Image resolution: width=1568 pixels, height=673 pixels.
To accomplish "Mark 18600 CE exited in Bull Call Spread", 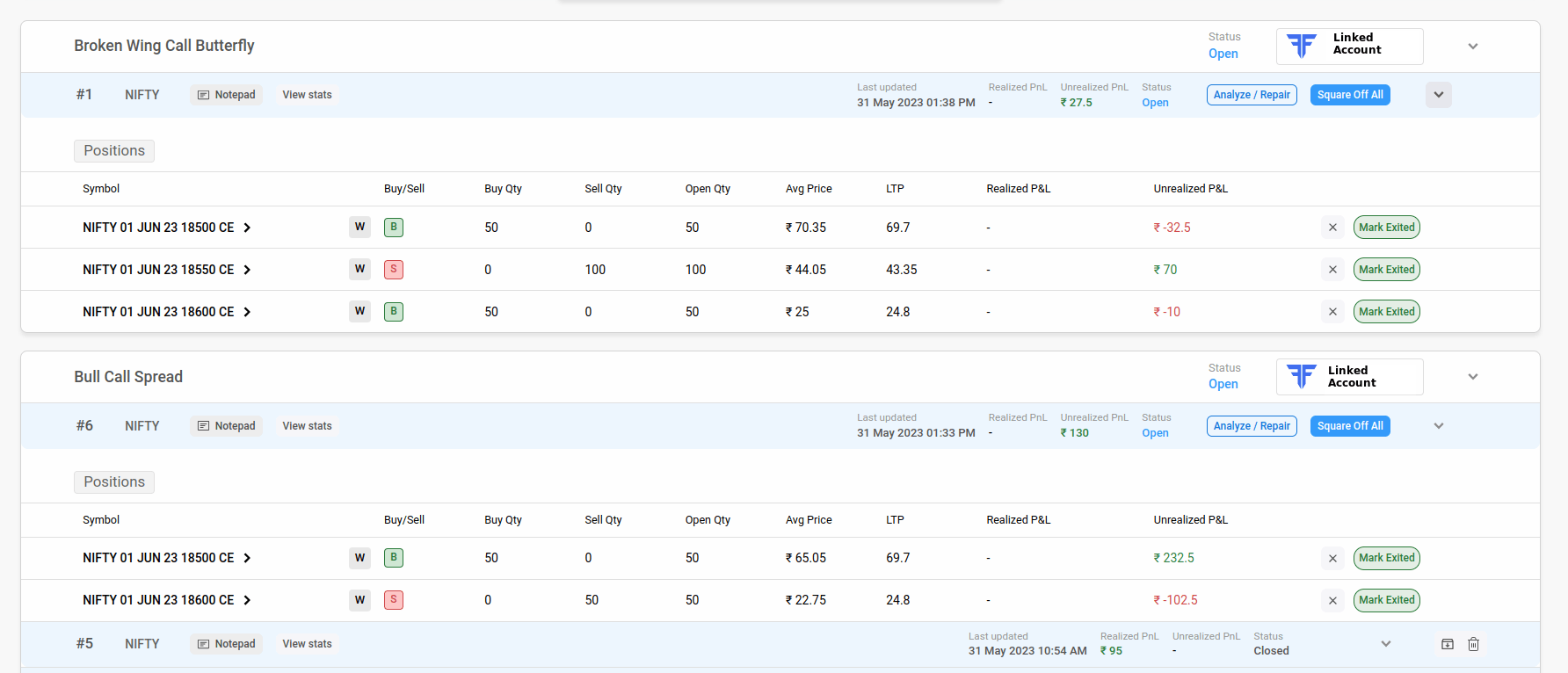I will tap(1387, 600).
